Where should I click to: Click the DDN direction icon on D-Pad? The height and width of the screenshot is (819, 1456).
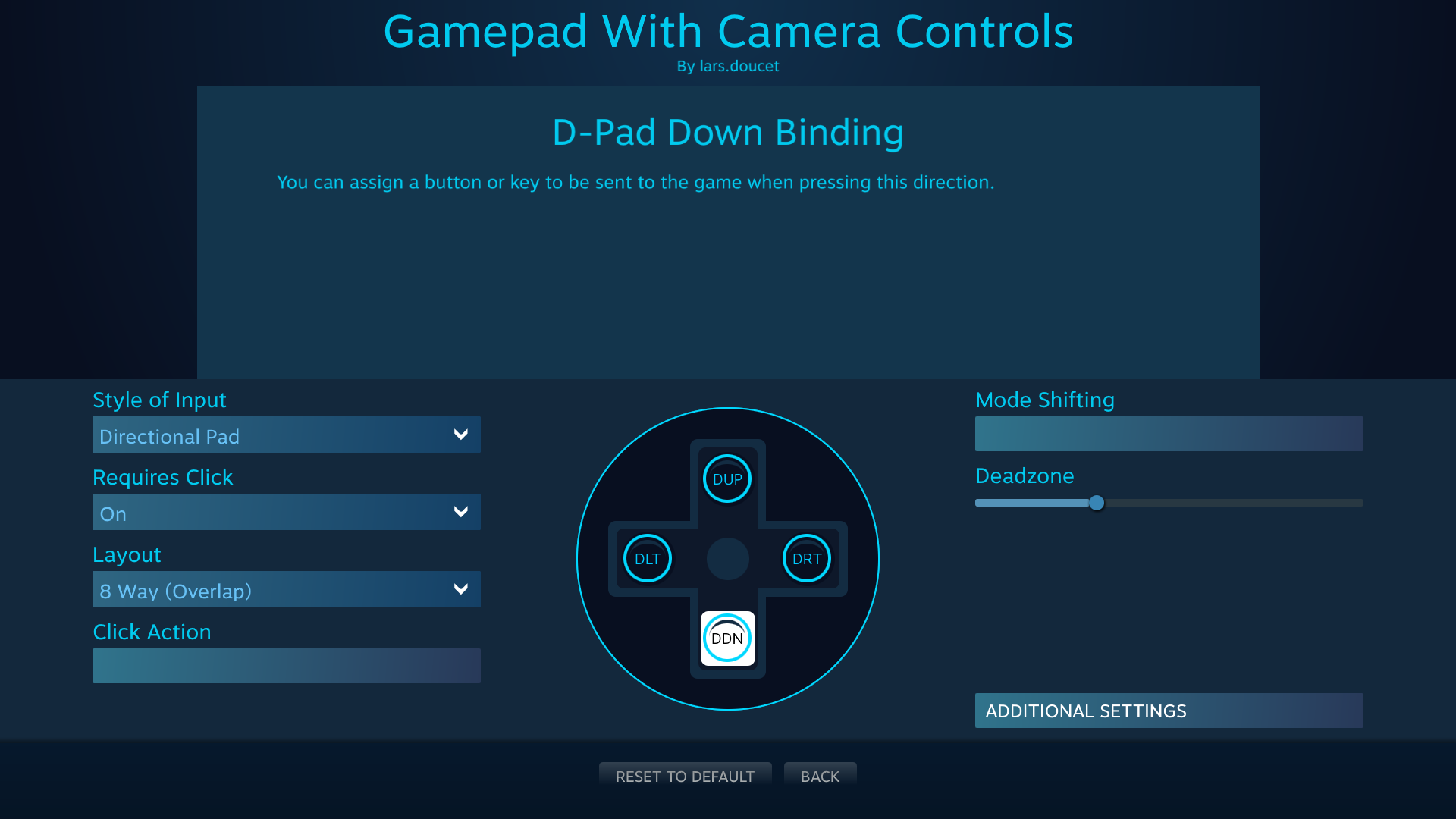pyautogui.click(x=727, y=638)
